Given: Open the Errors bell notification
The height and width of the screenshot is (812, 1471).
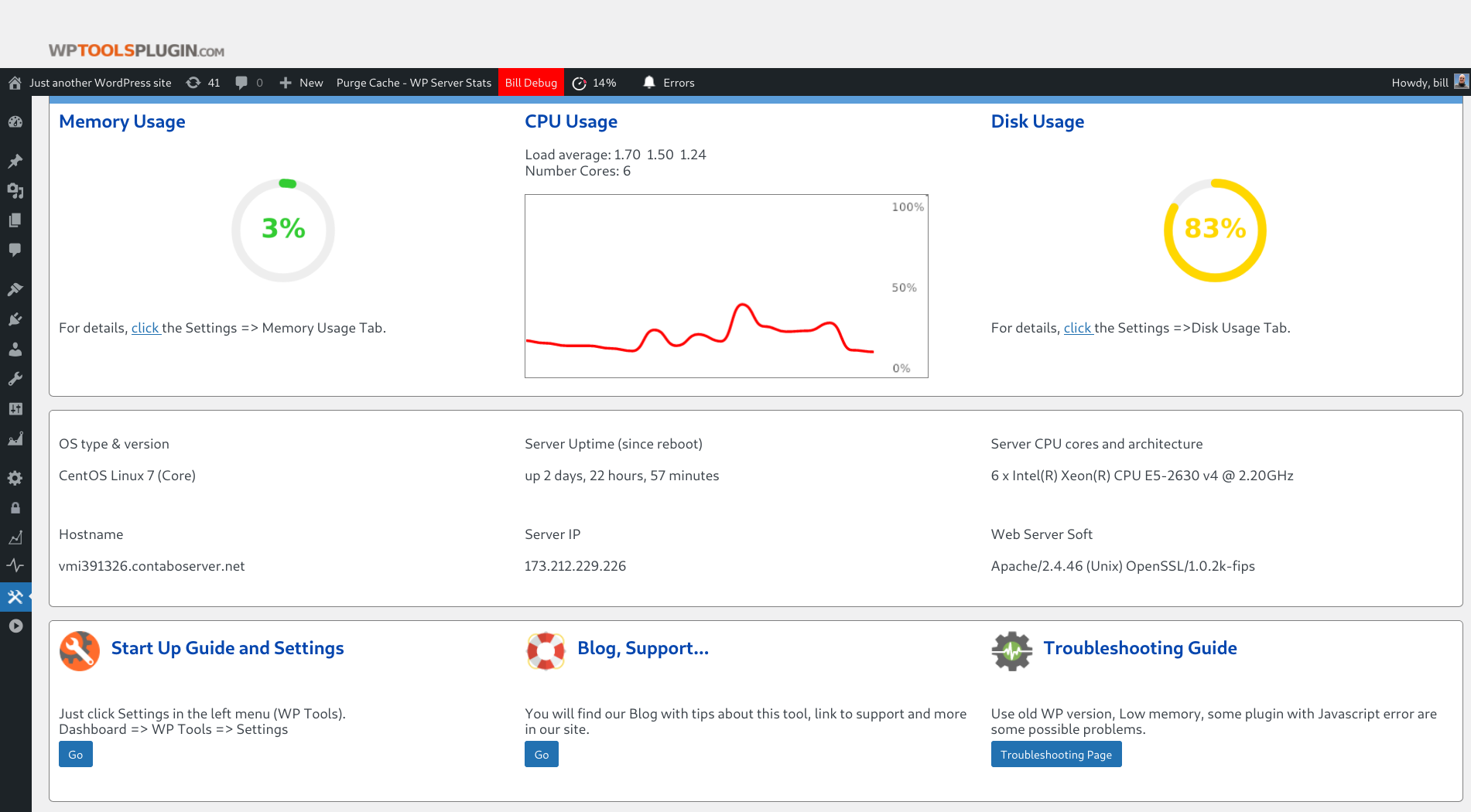Looking at the screenshot, I should [x=669, y=83].
